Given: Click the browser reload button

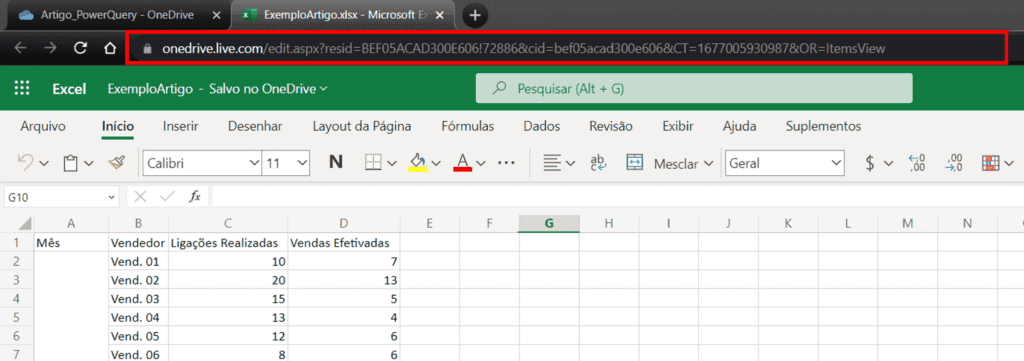Looking at the screenshot, I should pos(80,48).
